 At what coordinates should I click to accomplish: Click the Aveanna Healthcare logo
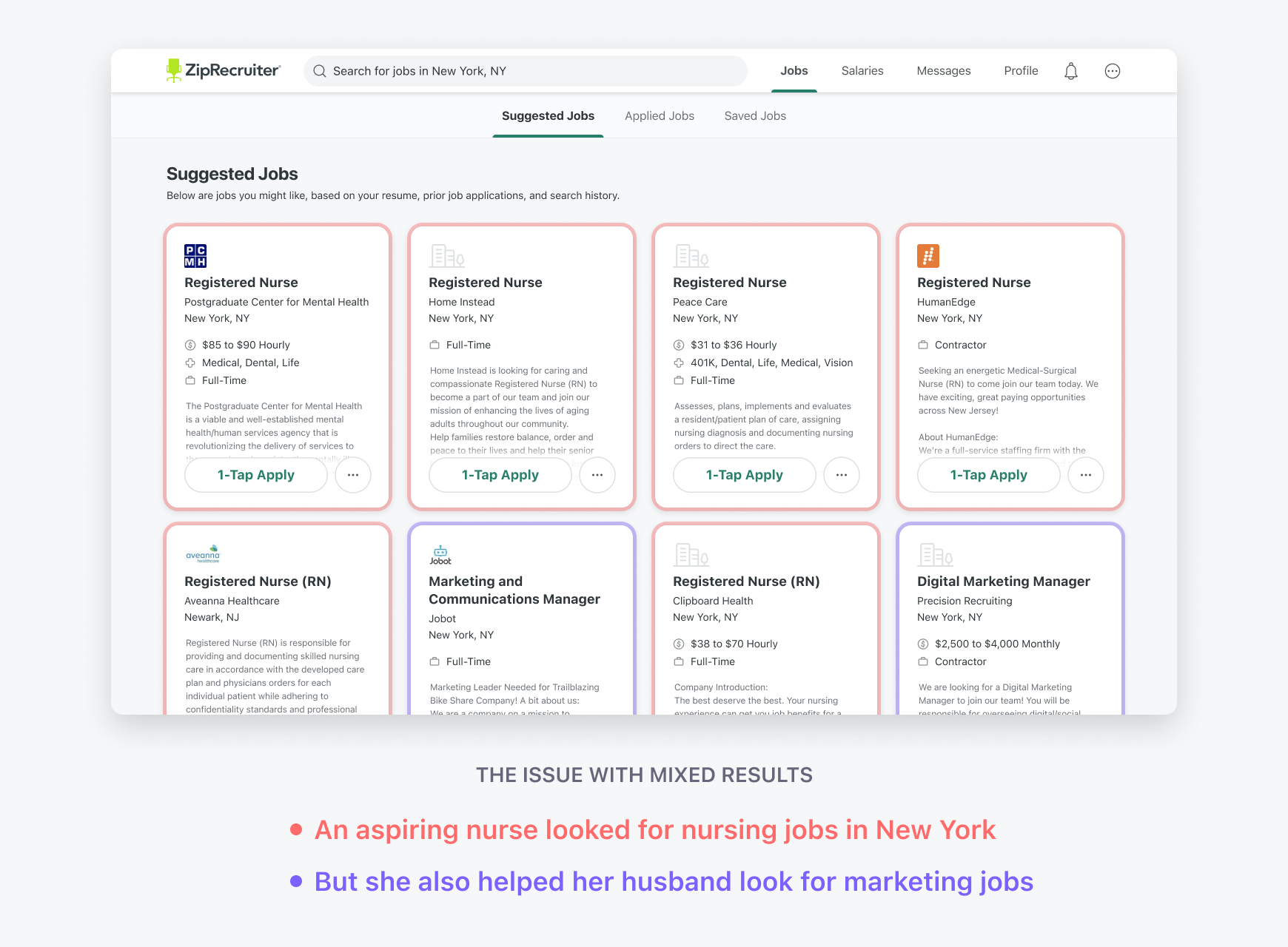[x=203, y=554]
